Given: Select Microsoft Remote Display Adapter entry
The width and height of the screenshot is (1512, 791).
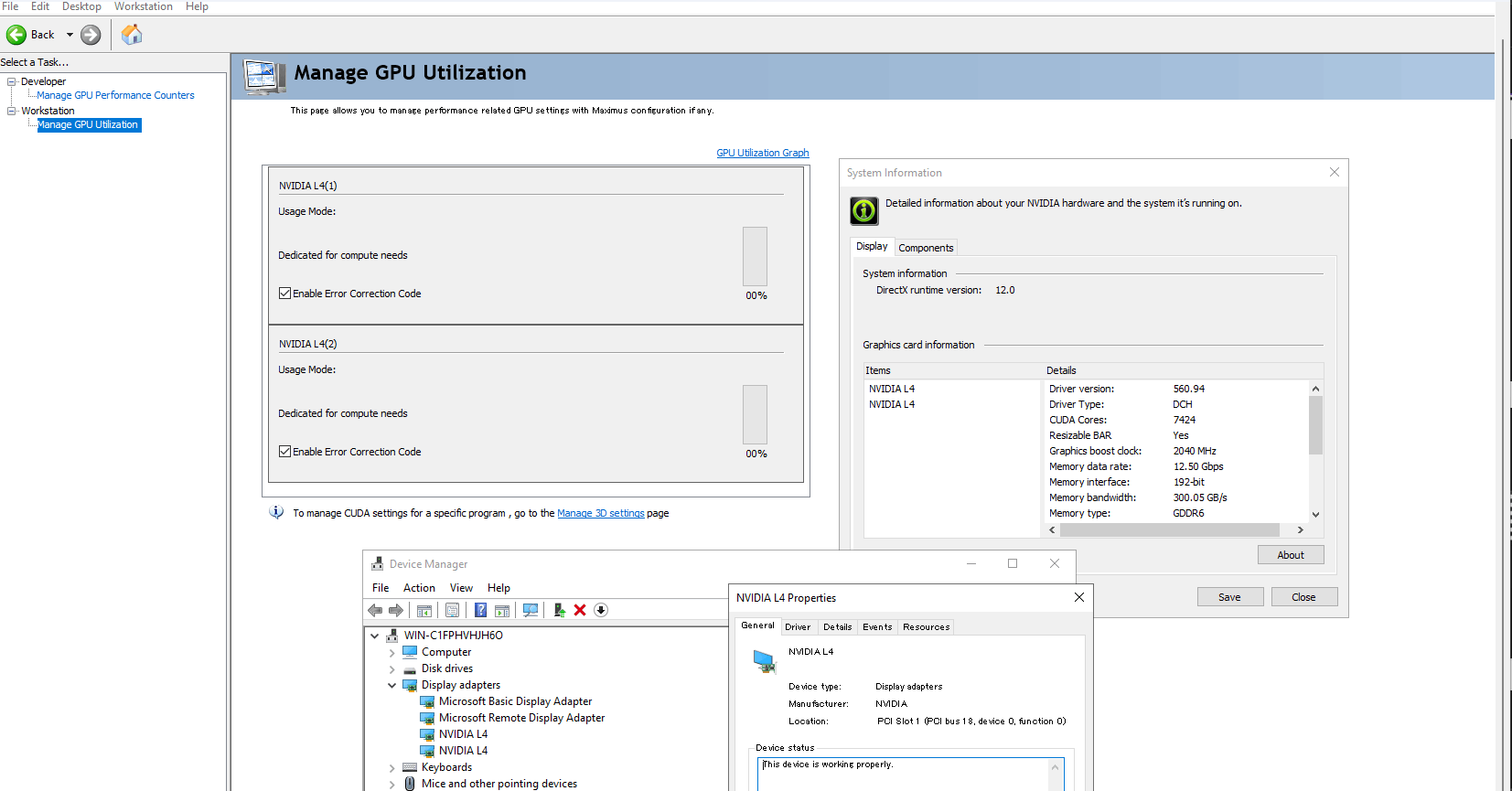Looking at the screenshot, I should tap(521, 718).
